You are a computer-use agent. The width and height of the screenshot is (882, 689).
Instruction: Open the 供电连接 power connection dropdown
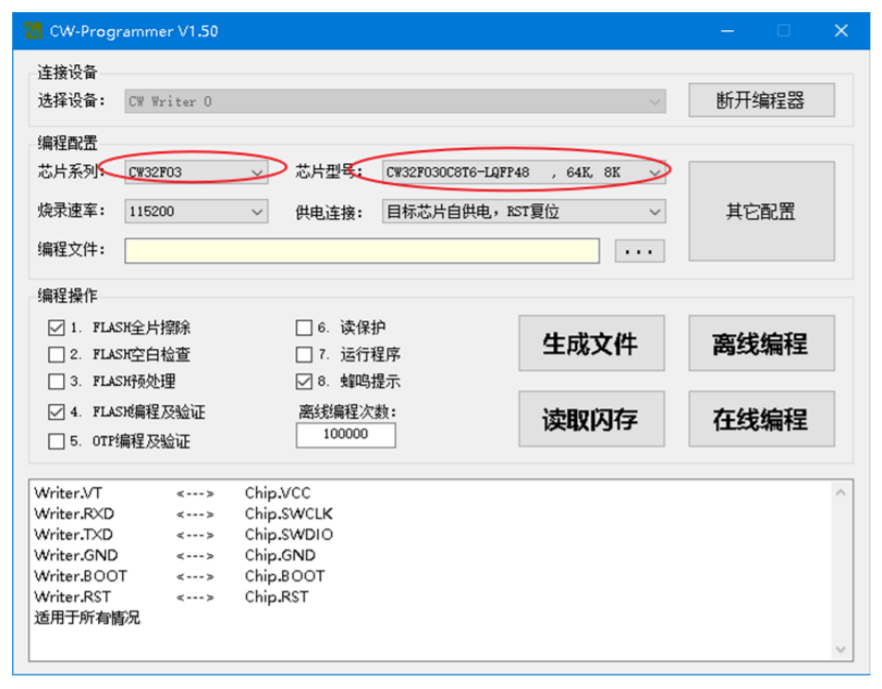coord(524,211)
